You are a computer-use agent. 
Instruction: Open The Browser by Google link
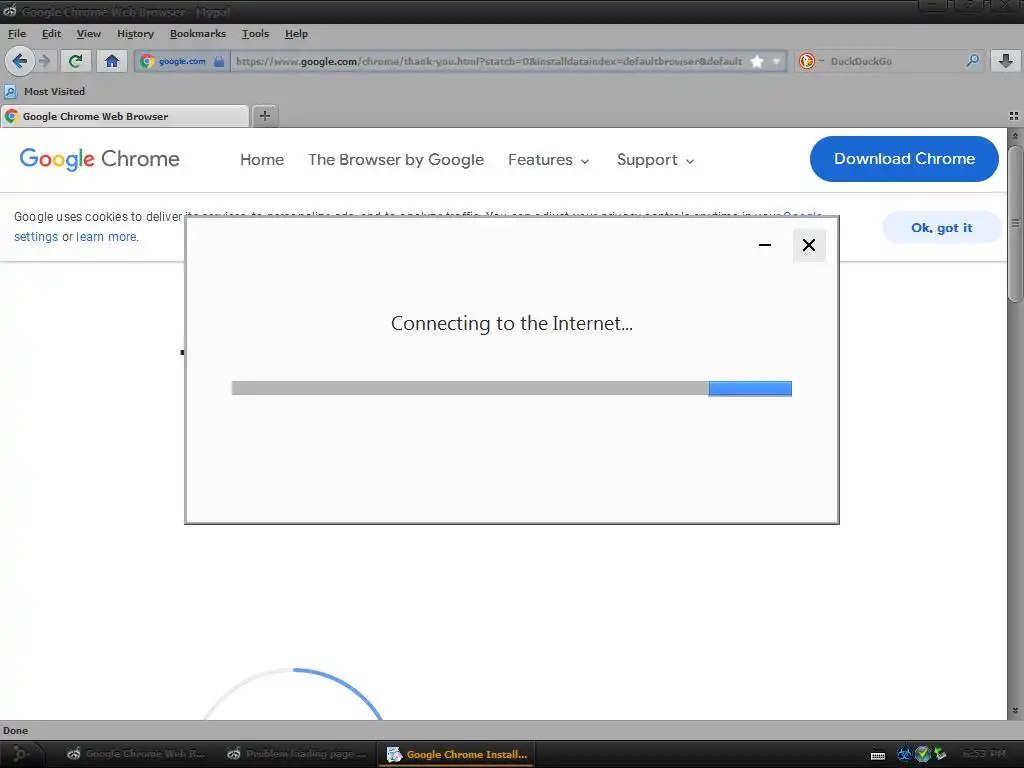(x=396, y=159)
